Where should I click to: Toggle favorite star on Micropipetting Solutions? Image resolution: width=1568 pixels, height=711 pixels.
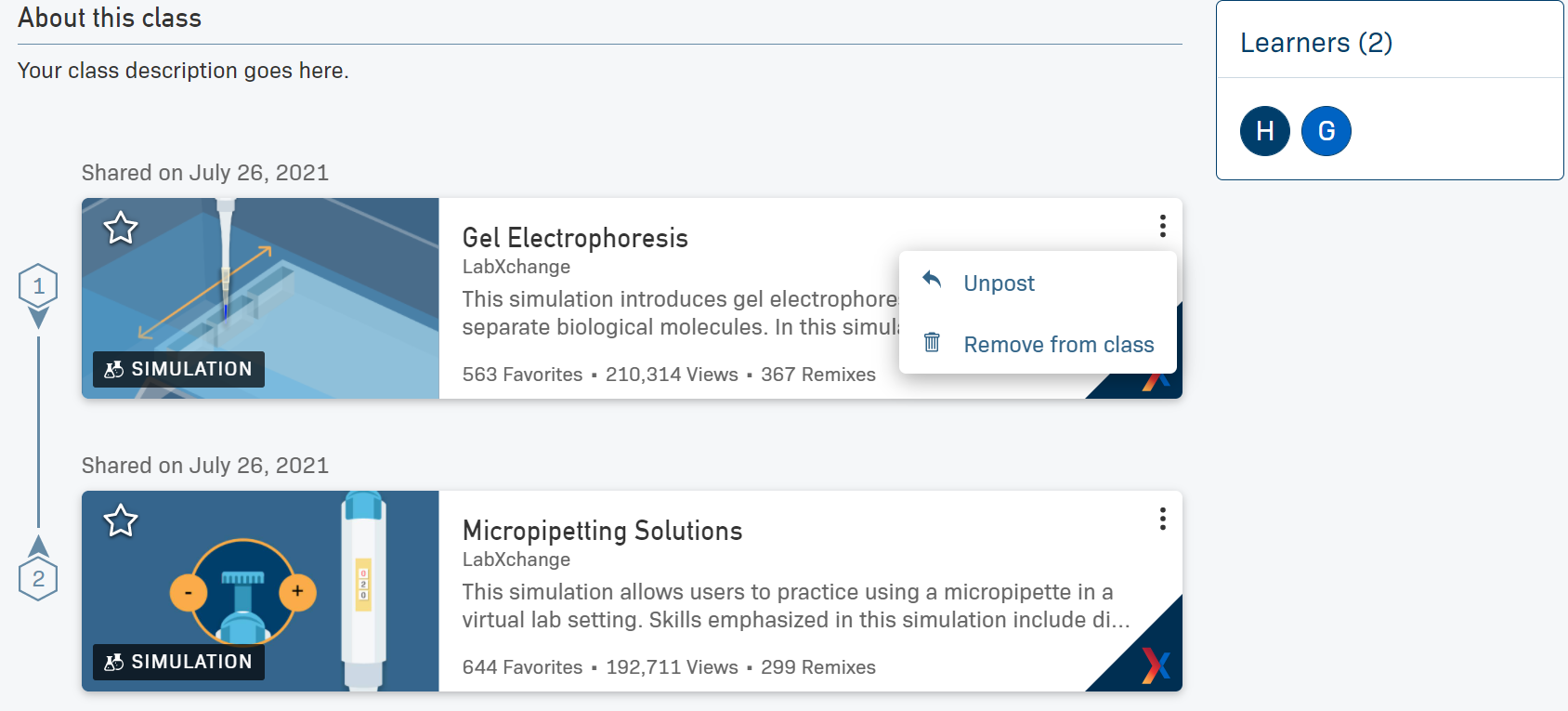click(121, 520)
